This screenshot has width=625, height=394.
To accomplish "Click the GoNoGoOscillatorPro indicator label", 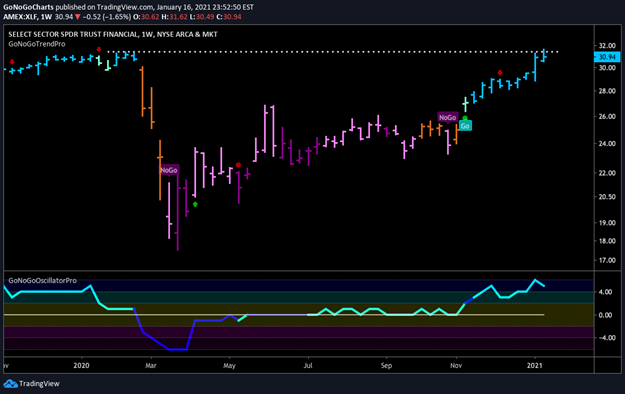I will (42, 280).
